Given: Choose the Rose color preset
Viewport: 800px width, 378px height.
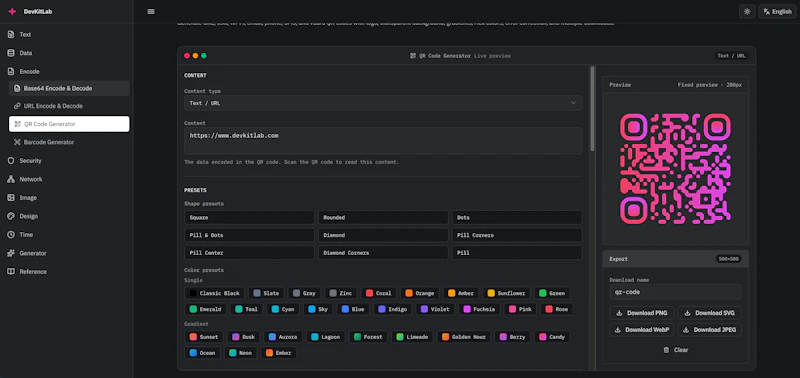Looking at the screenshot, I should [557, 309].
